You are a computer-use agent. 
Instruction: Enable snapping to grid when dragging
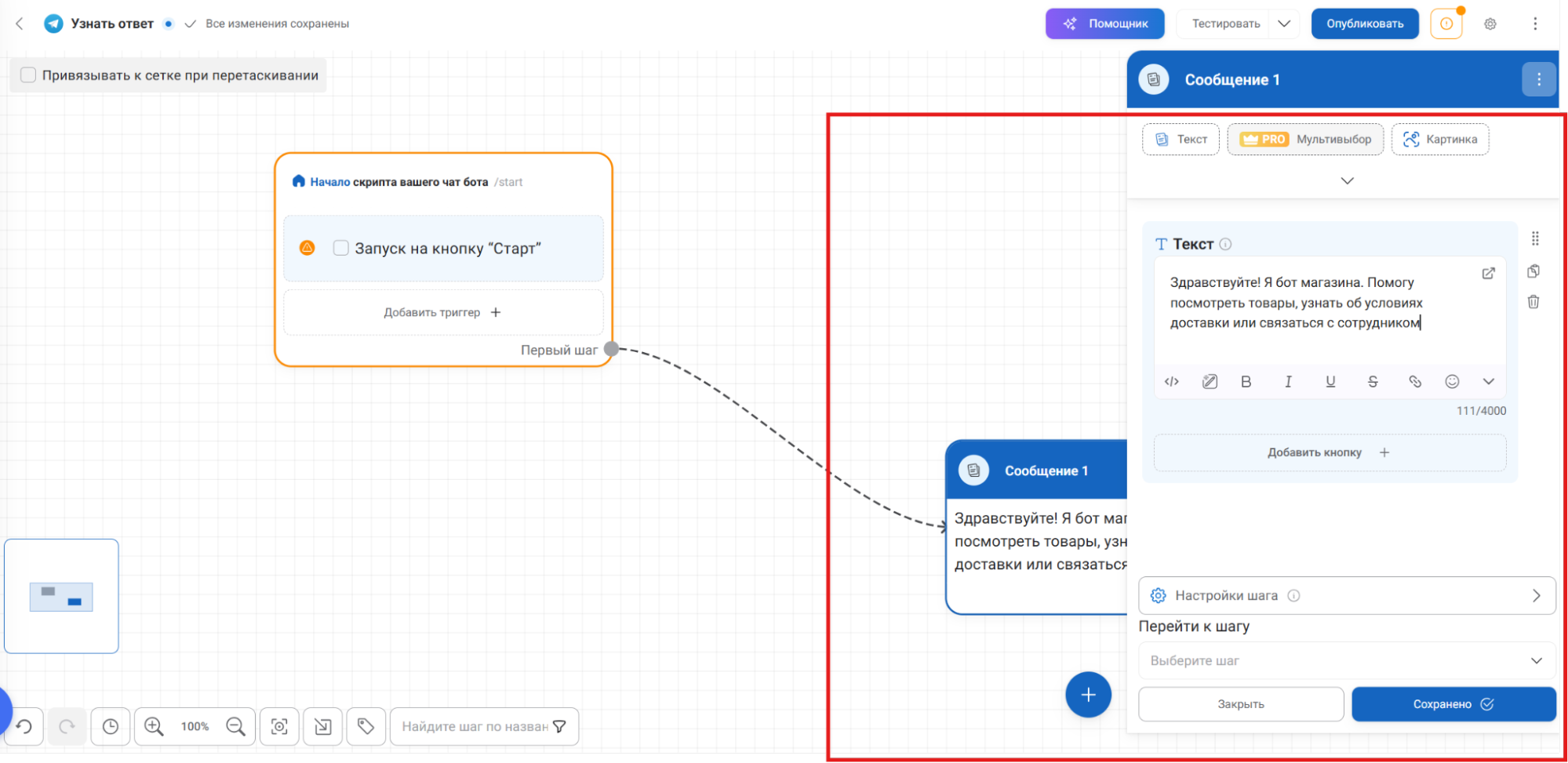28,75
